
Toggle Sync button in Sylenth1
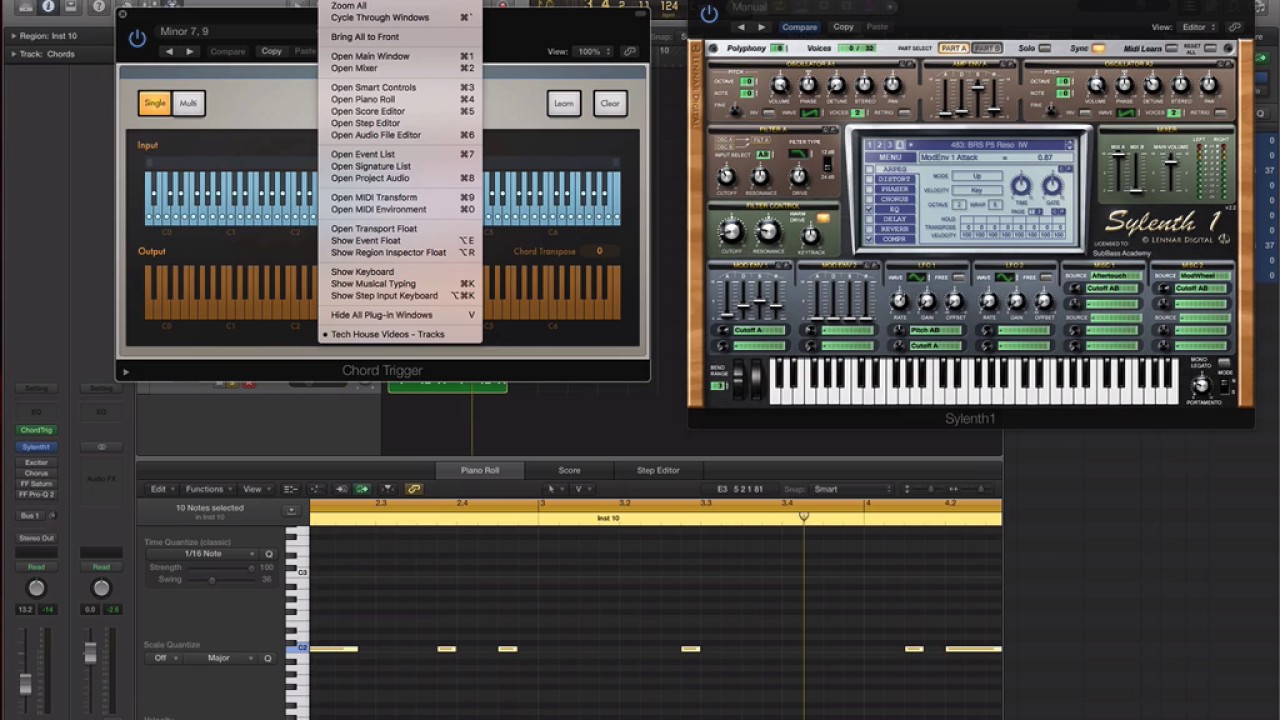point(1098,48)
